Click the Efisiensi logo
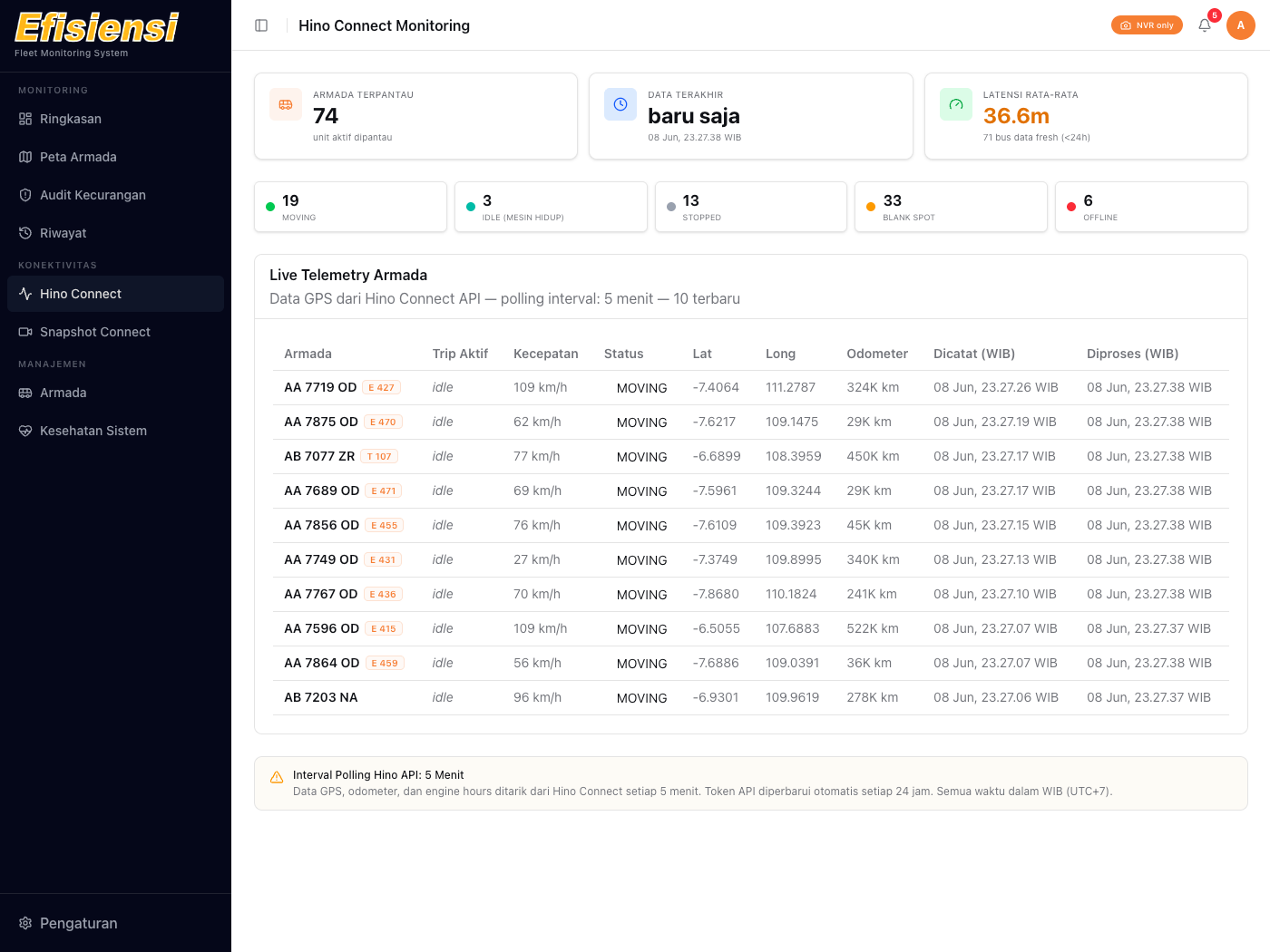 [x=96, y=28]
